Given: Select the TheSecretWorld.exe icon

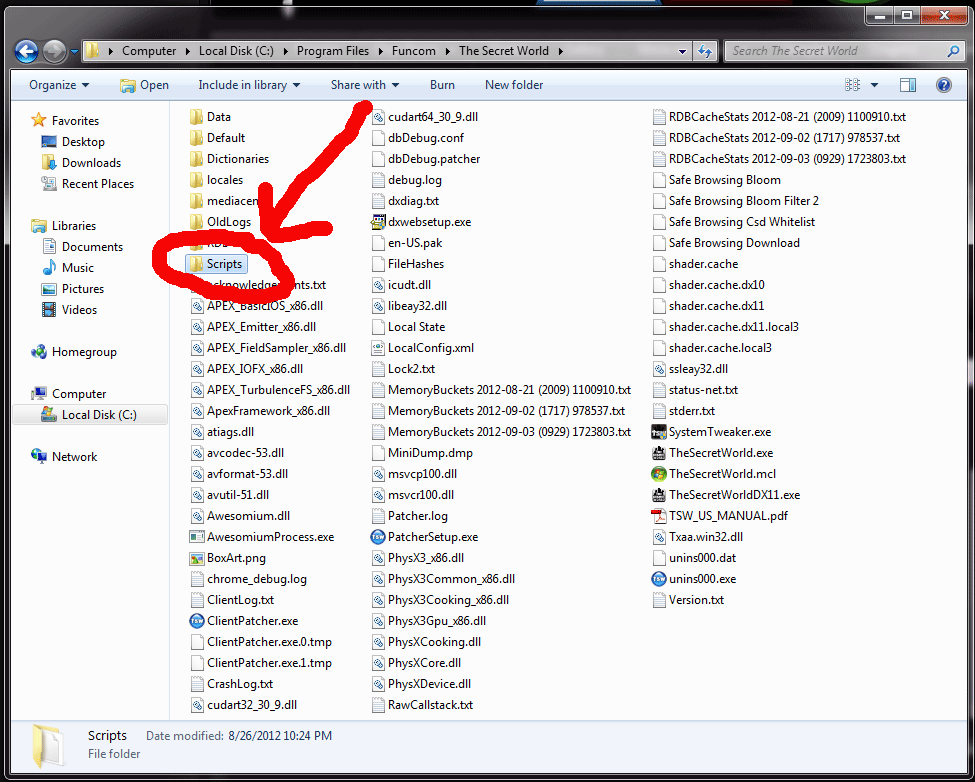Looking at the screenshot, I should tap(658, 453).
